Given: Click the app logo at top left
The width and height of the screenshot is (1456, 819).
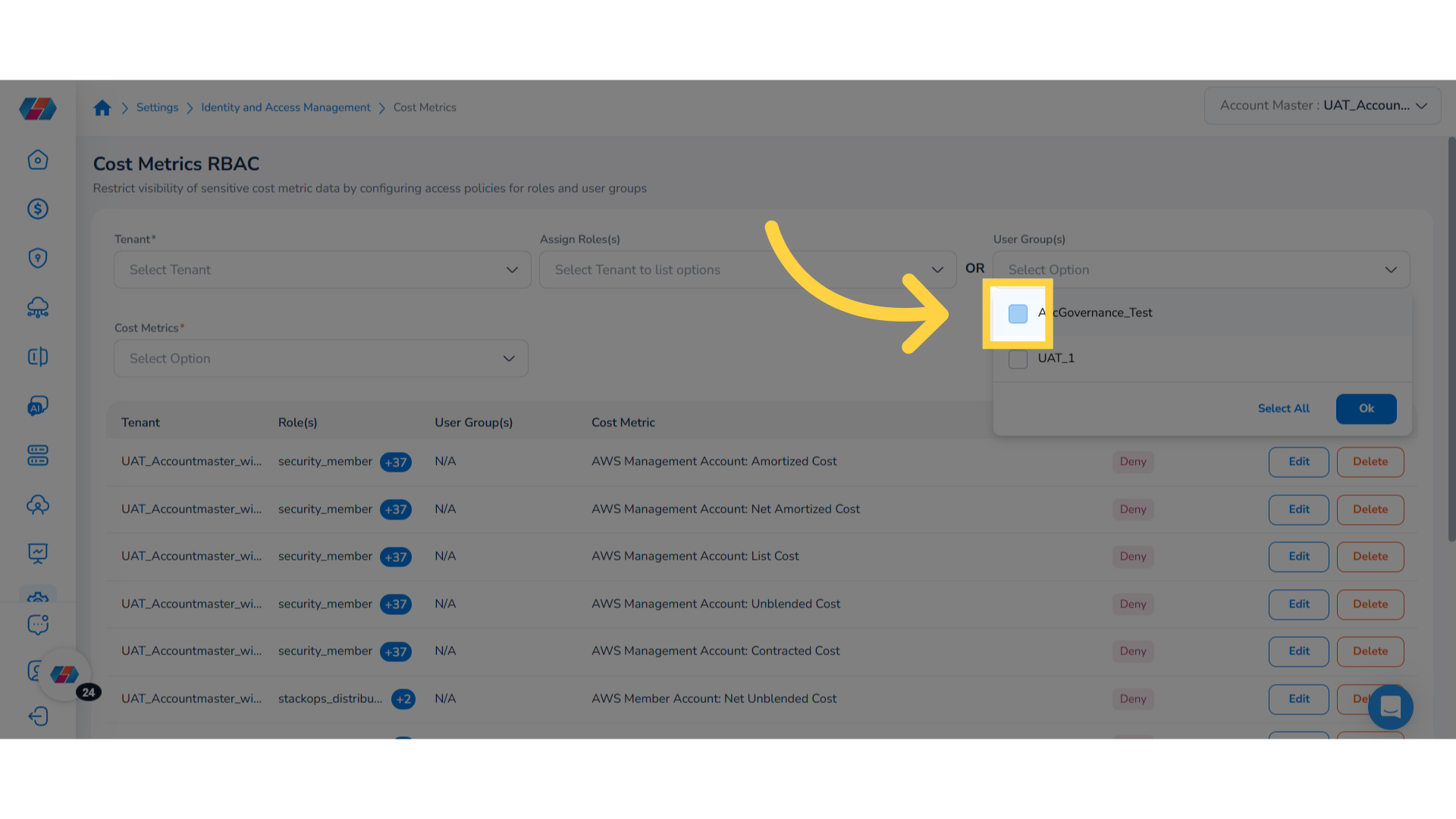Looking at the screenshot, I should click(x=38, y=108).
